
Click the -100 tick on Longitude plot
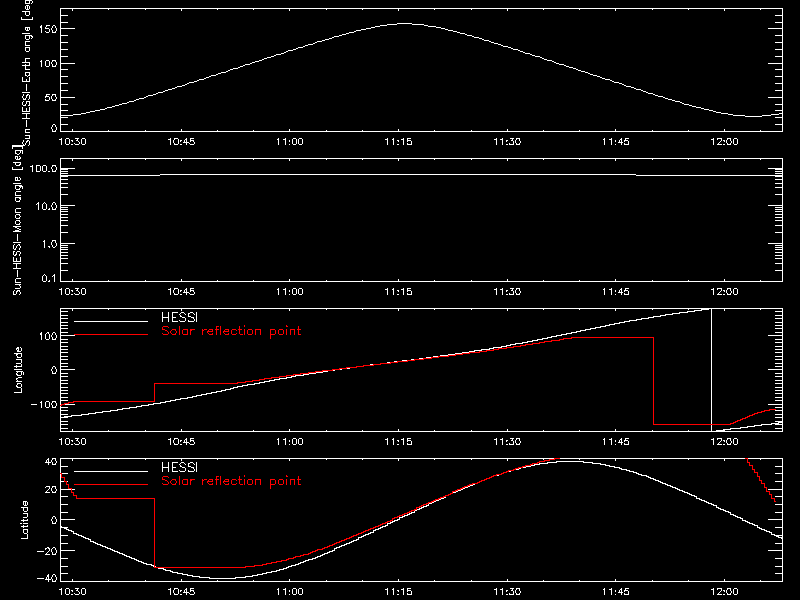(44, 405)
